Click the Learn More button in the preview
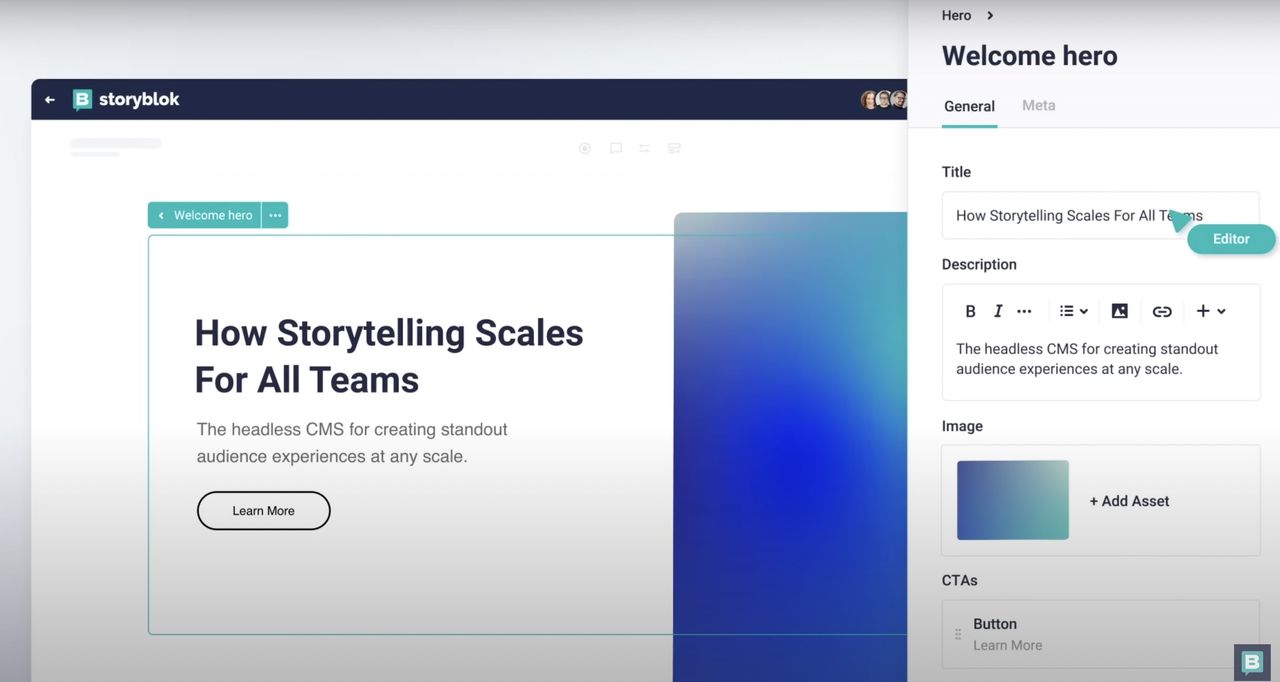 coord(263,510)
